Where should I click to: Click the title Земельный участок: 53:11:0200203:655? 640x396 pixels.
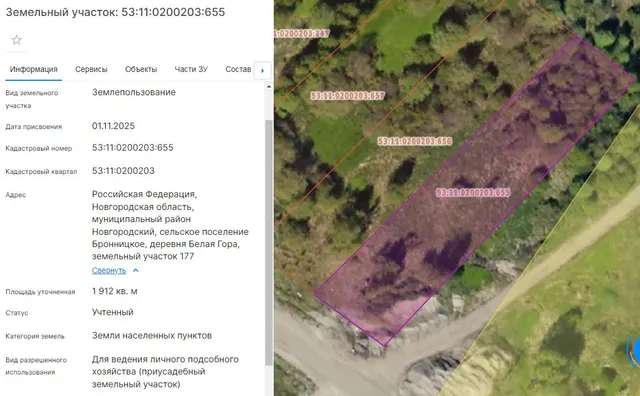[116, 12]
